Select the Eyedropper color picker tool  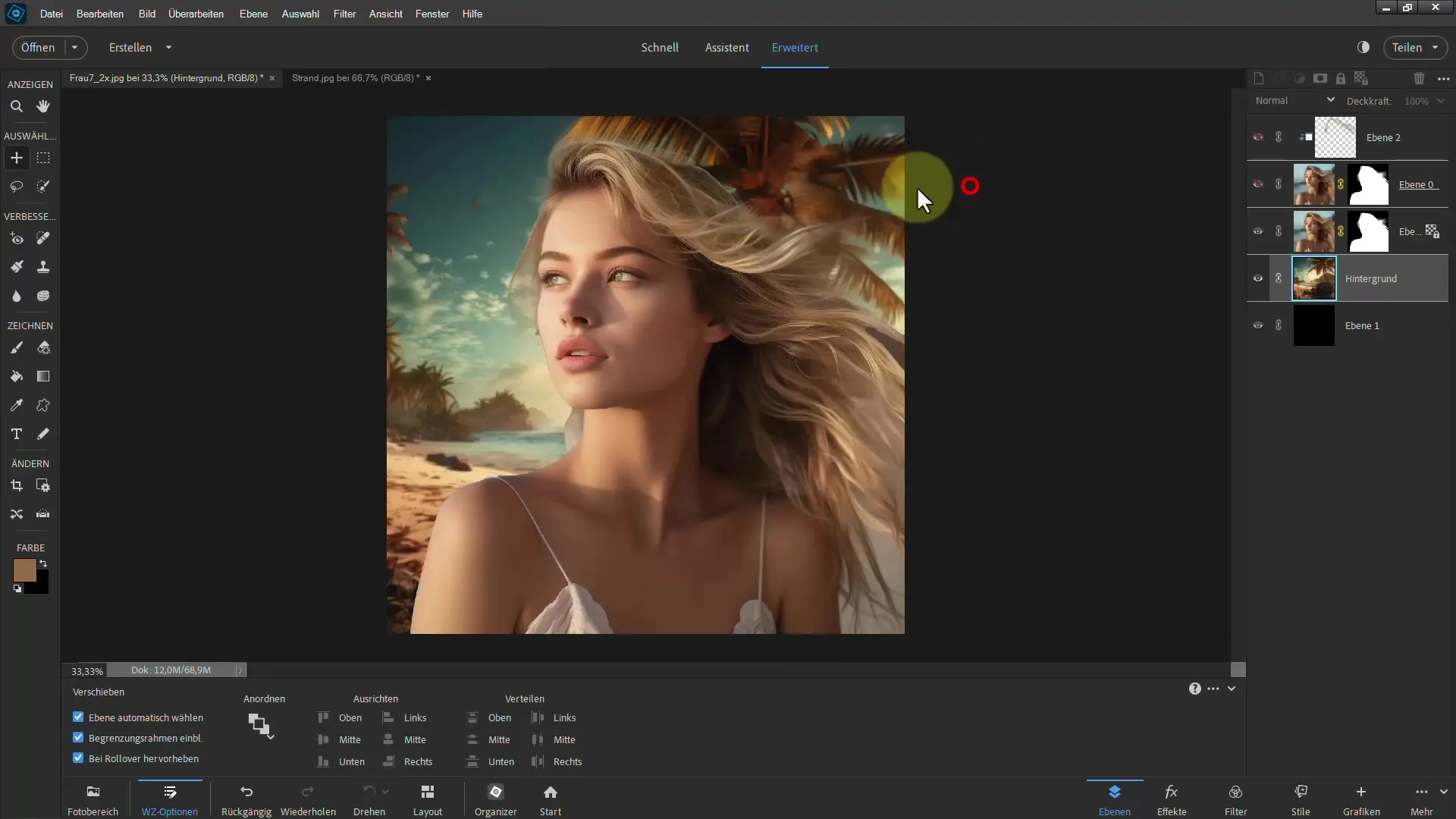click(17, 405)
